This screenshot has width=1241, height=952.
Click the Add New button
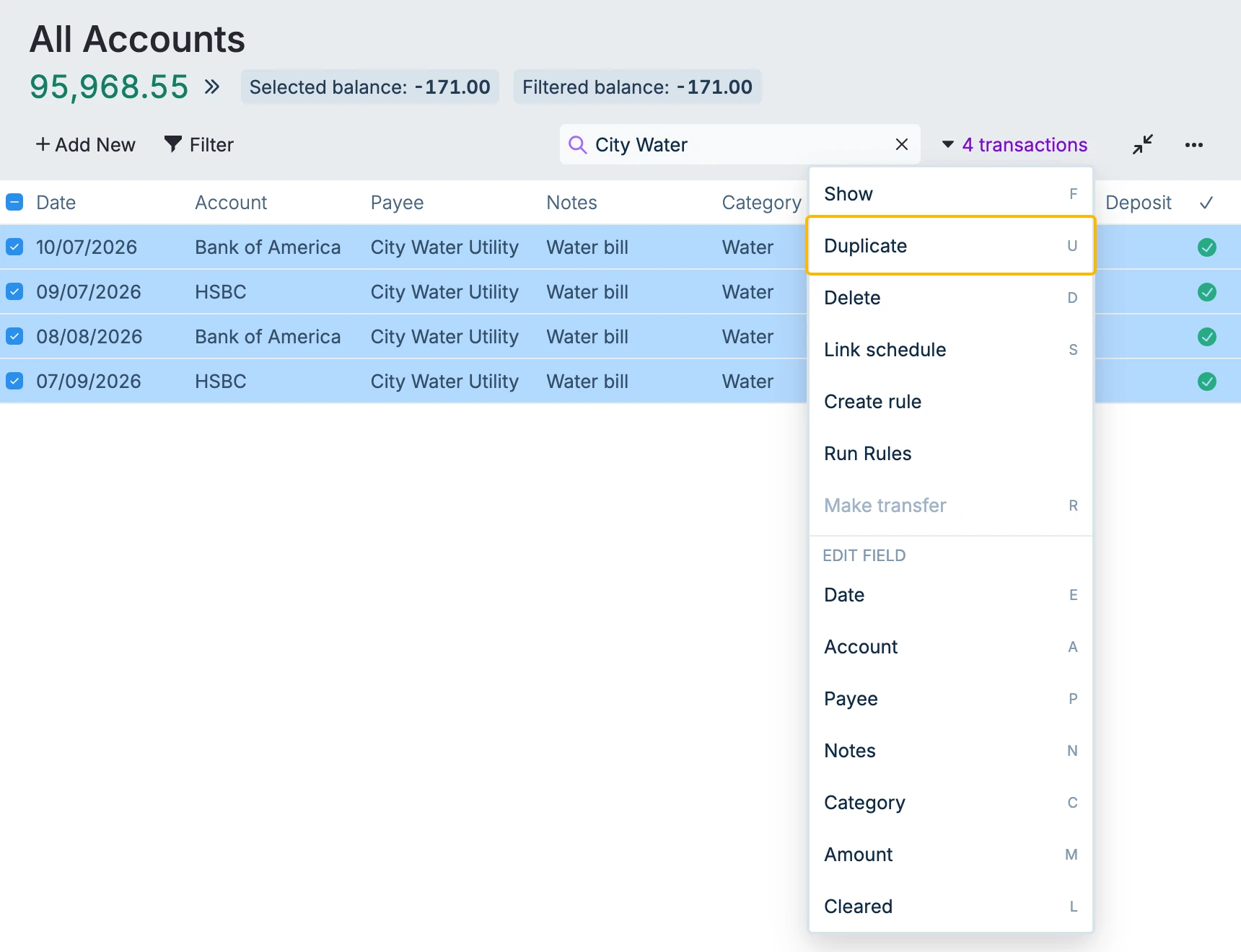[85, 145]
